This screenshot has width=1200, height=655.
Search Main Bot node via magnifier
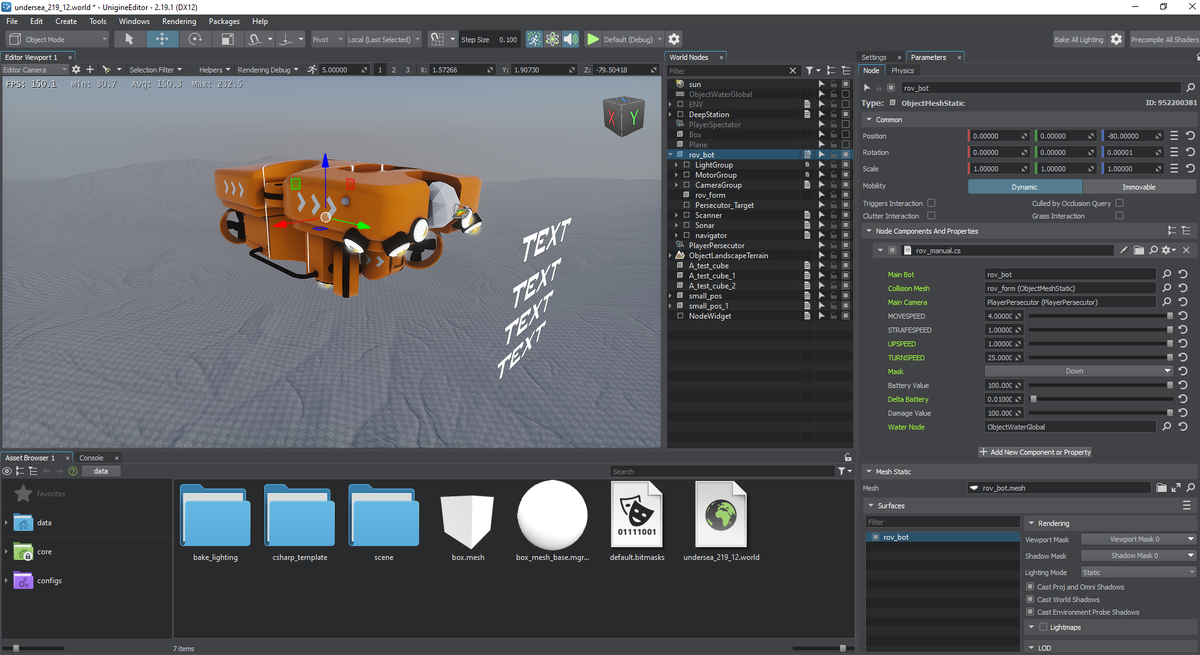tap(1166, 274)
